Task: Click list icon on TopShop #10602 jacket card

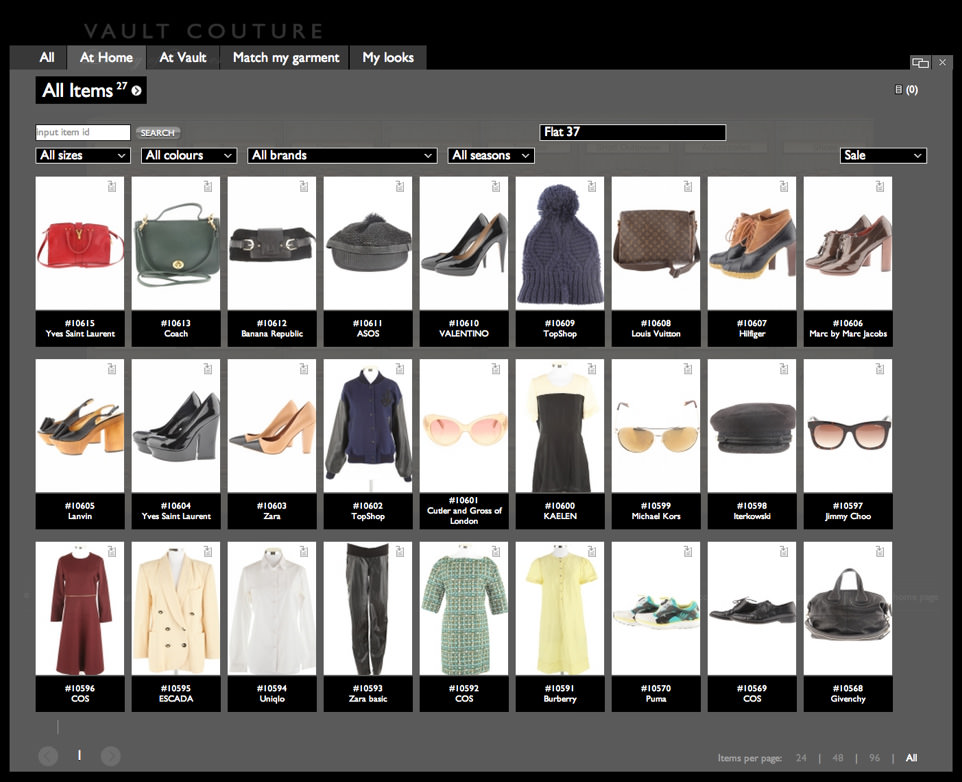Action: click(400, 369)
